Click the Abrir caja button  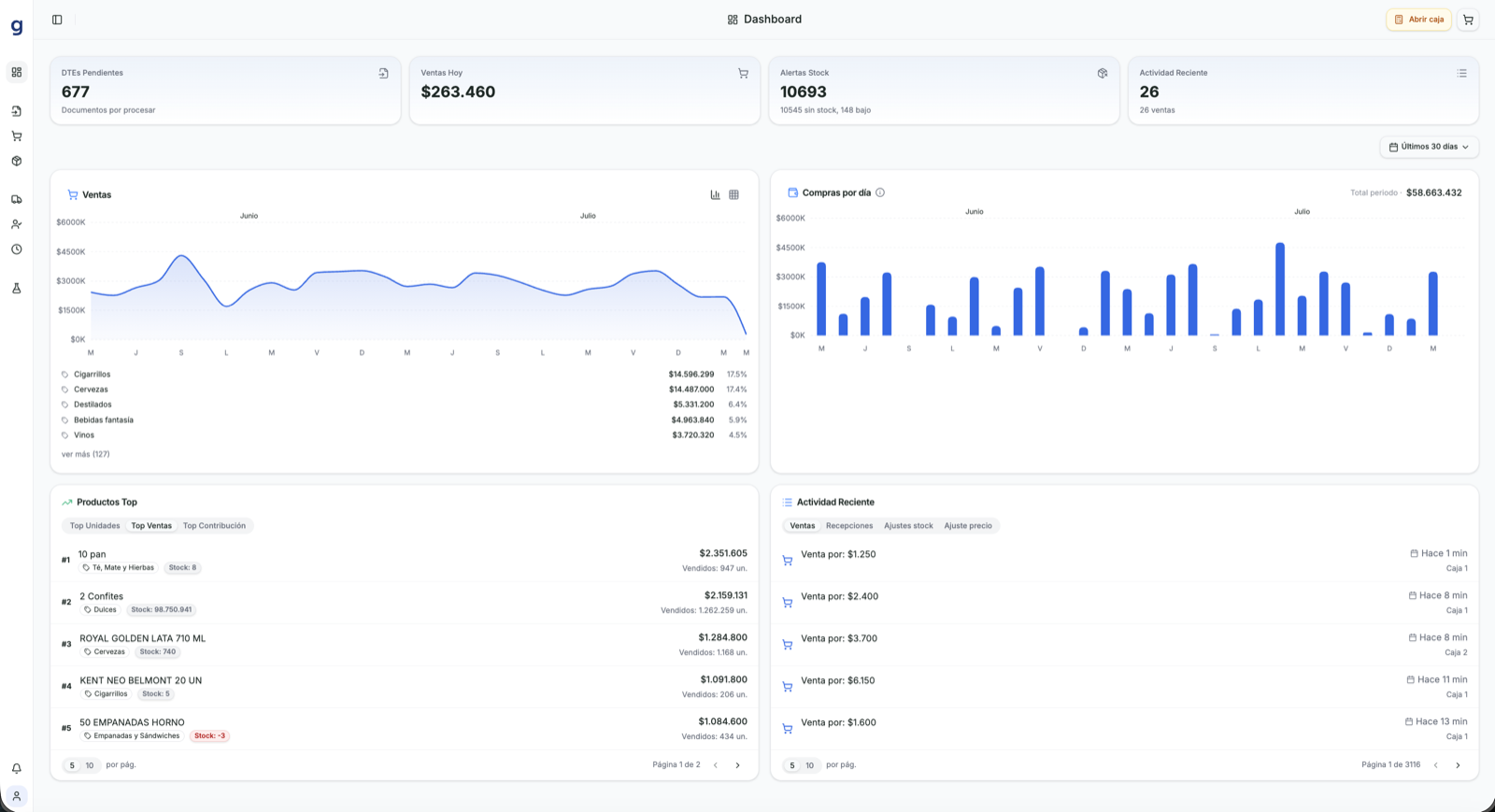pyautogui.click(x=1418, y=20)
